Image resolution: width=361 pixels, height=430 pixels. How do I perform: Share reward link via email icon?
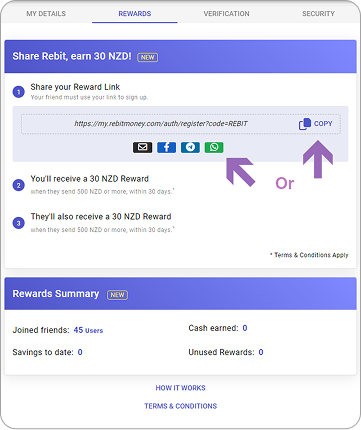143,147
